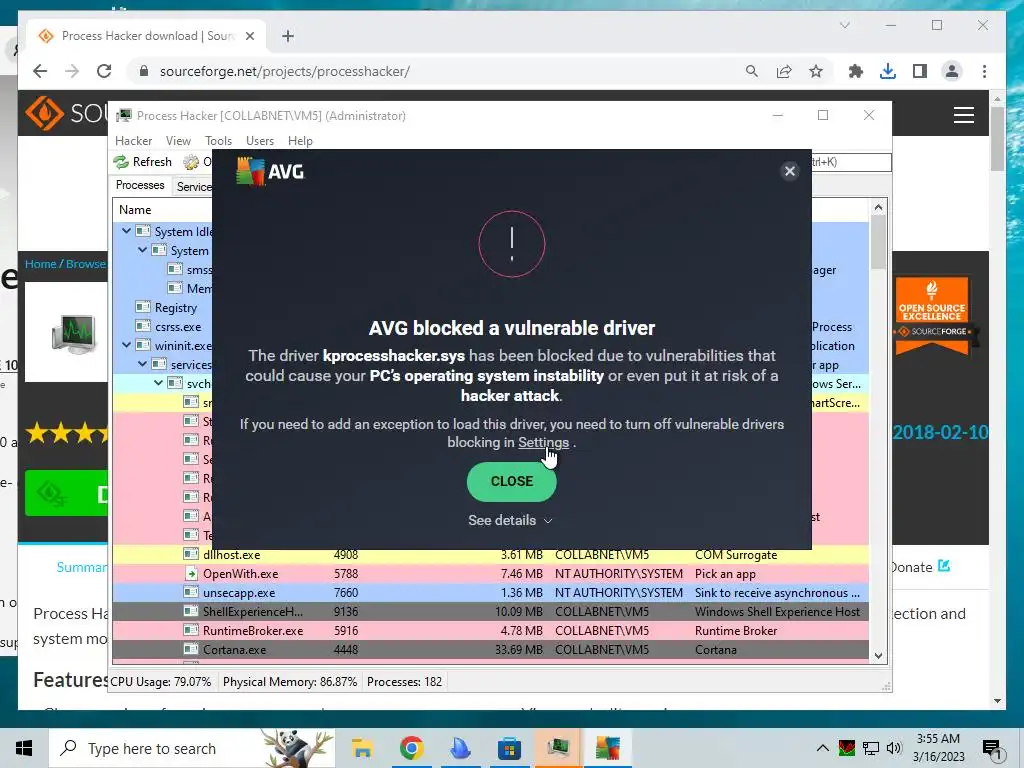Click CPU Usage in status bar
Screen dimensions: 1024x768
pos(161,682)
